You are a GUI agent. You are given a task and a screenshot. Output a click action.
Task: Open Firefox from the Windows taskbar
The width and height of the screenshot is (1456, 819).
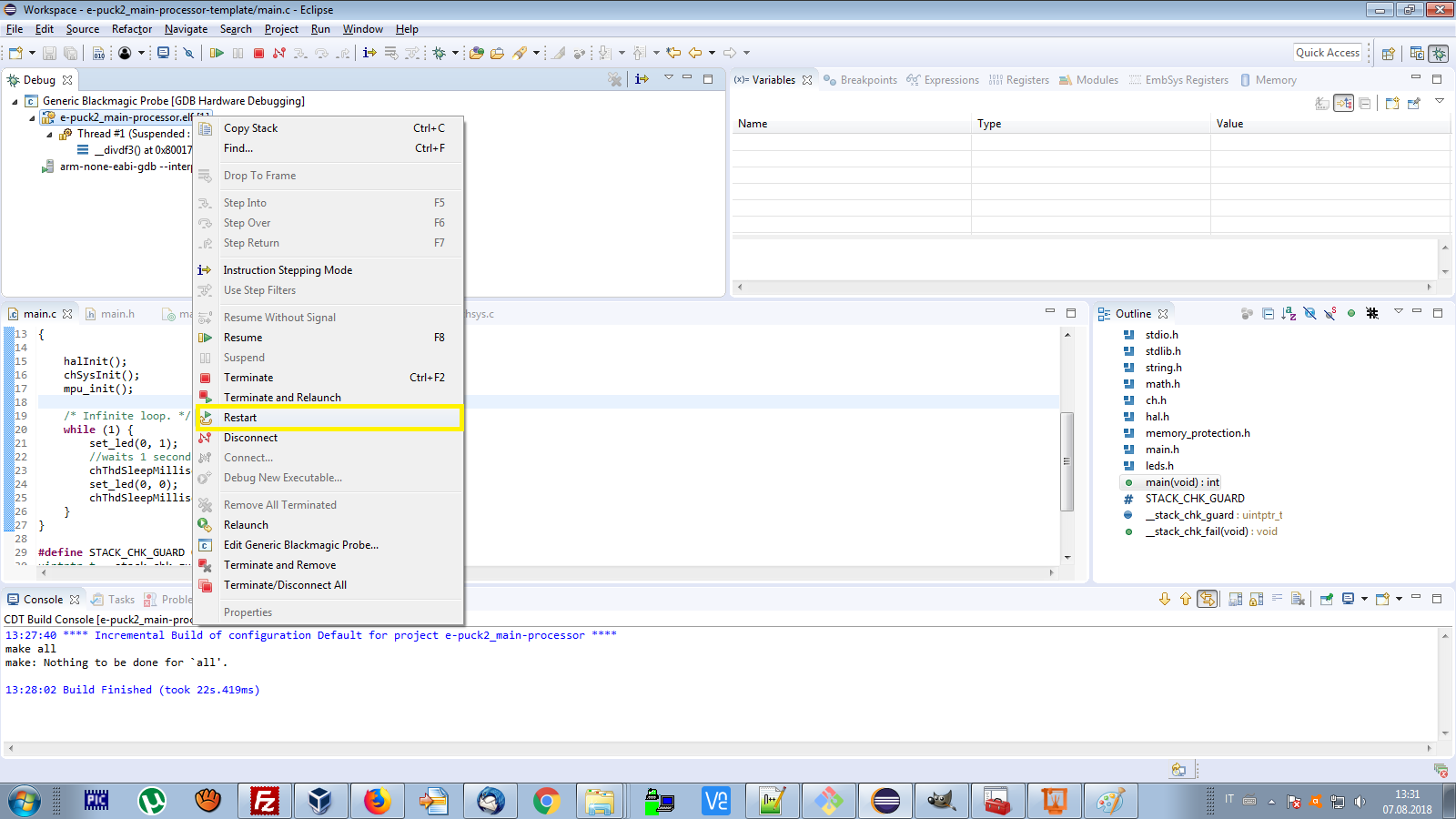377,801
